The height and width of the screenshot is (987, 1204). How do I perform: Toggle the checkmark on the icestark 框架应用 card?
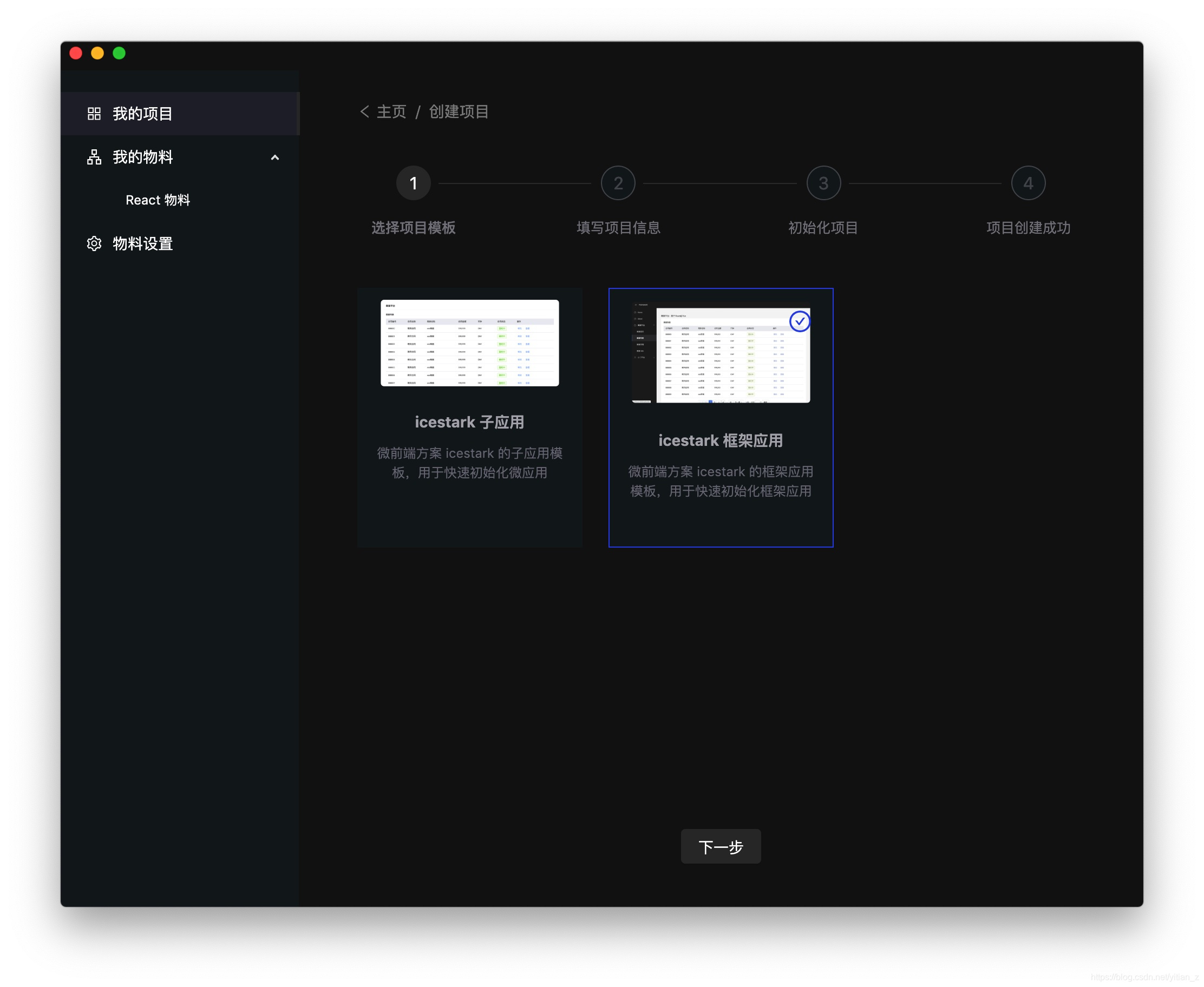click(799, 321)
